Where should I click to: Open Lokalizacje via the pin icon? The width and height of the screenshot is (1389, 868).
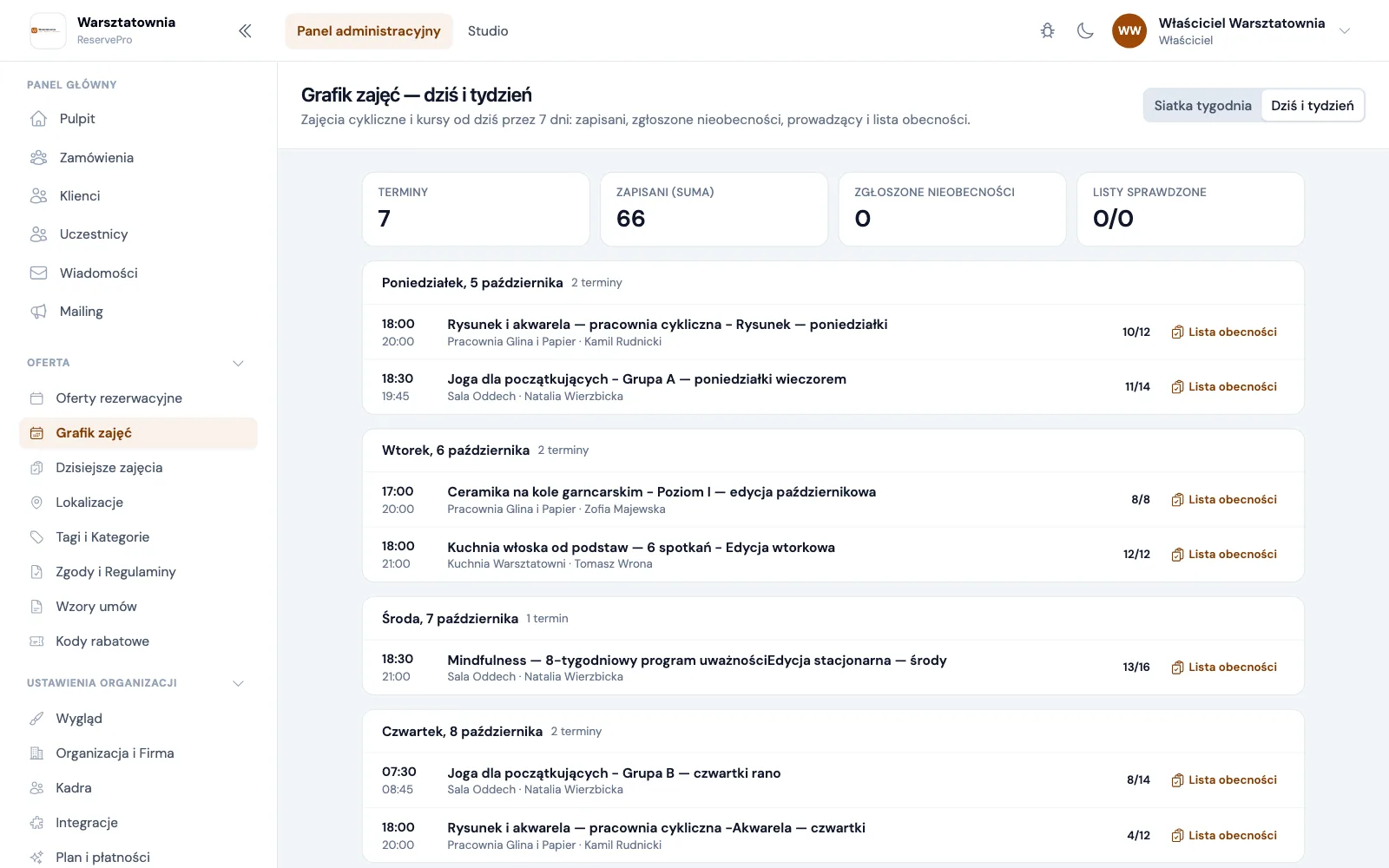(x=36, y=503)
